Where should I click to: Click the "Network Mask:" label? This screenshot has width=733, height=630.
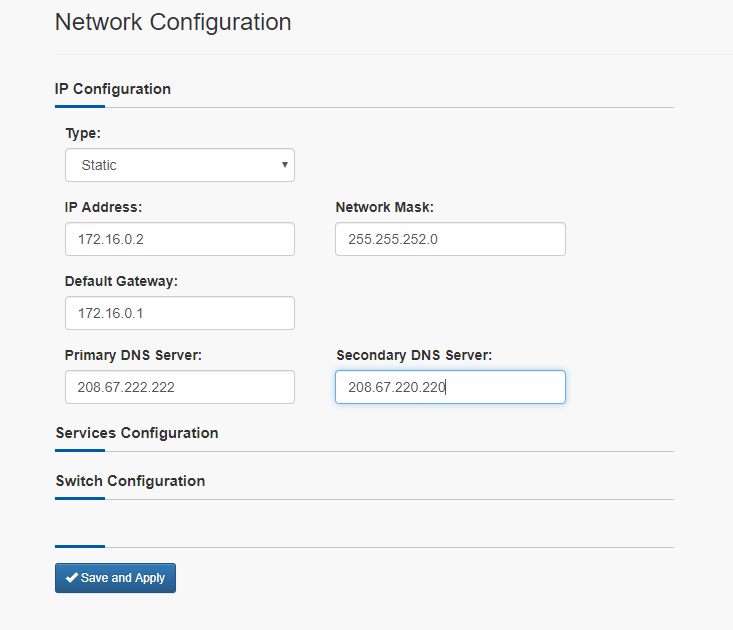click(x=385, y=207)
